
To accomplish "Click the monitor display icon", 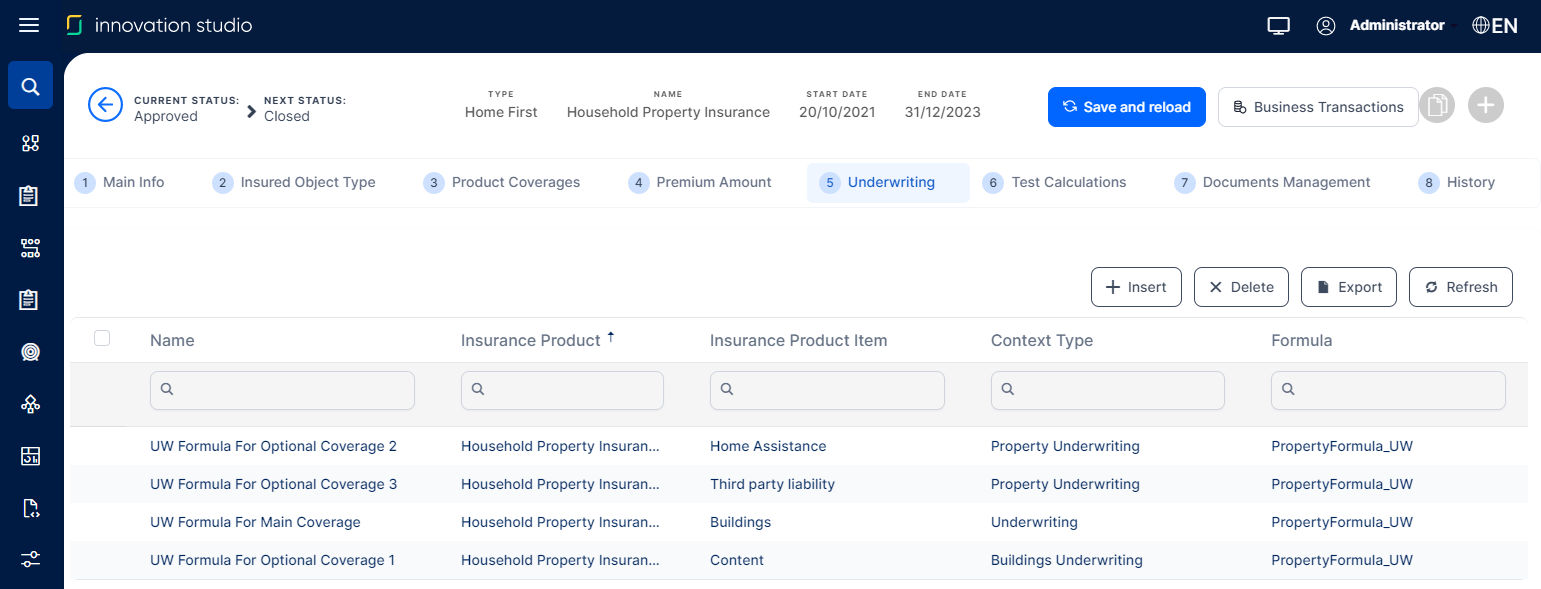I will point(1278,26).
